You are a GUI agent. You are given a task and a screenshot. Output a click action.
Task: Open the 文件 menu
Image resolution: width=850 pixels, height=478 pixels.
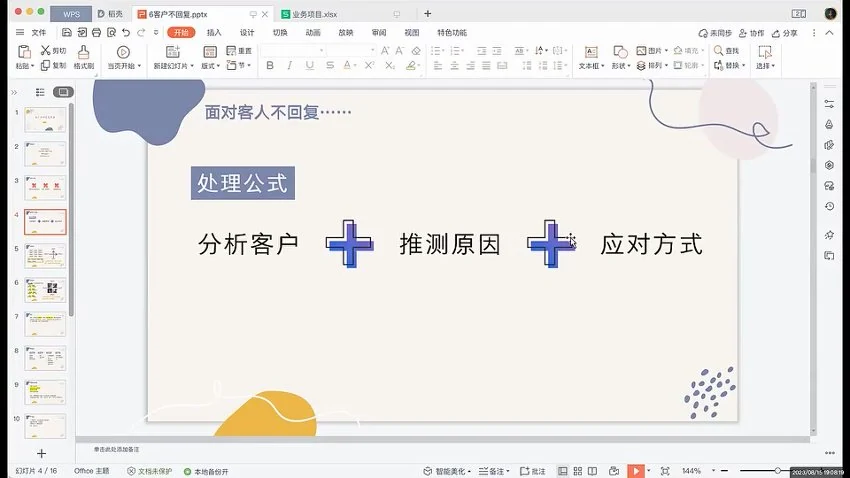(x=38, y=33)
